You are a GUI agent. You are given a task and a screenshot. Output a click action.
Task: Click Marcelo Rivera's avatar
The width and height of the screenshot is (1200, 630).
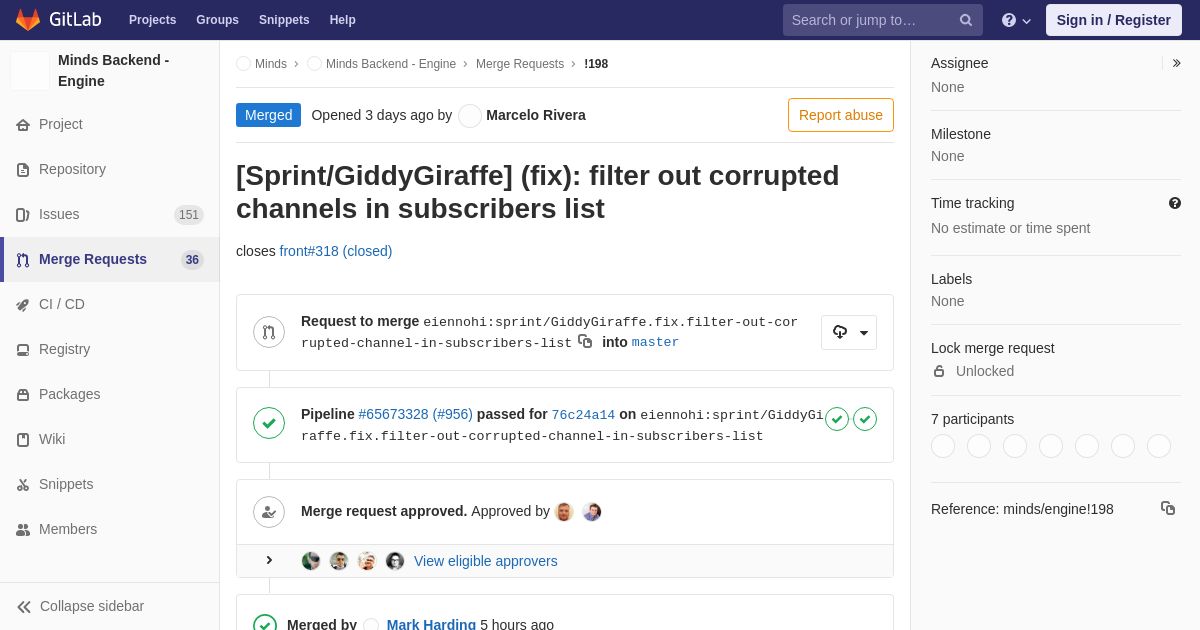[470, 116]
